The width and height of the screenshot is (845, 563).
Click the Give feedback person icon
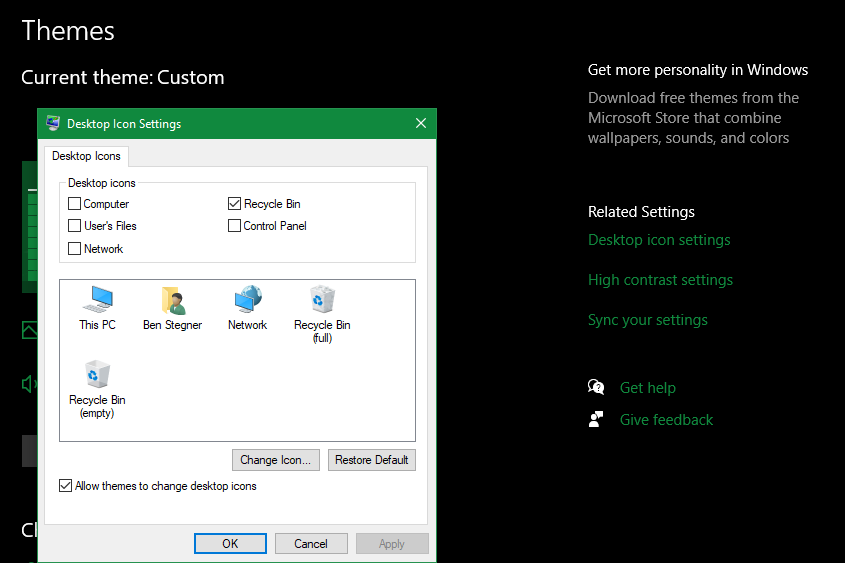pyautogui.click(x=597, y=420)
